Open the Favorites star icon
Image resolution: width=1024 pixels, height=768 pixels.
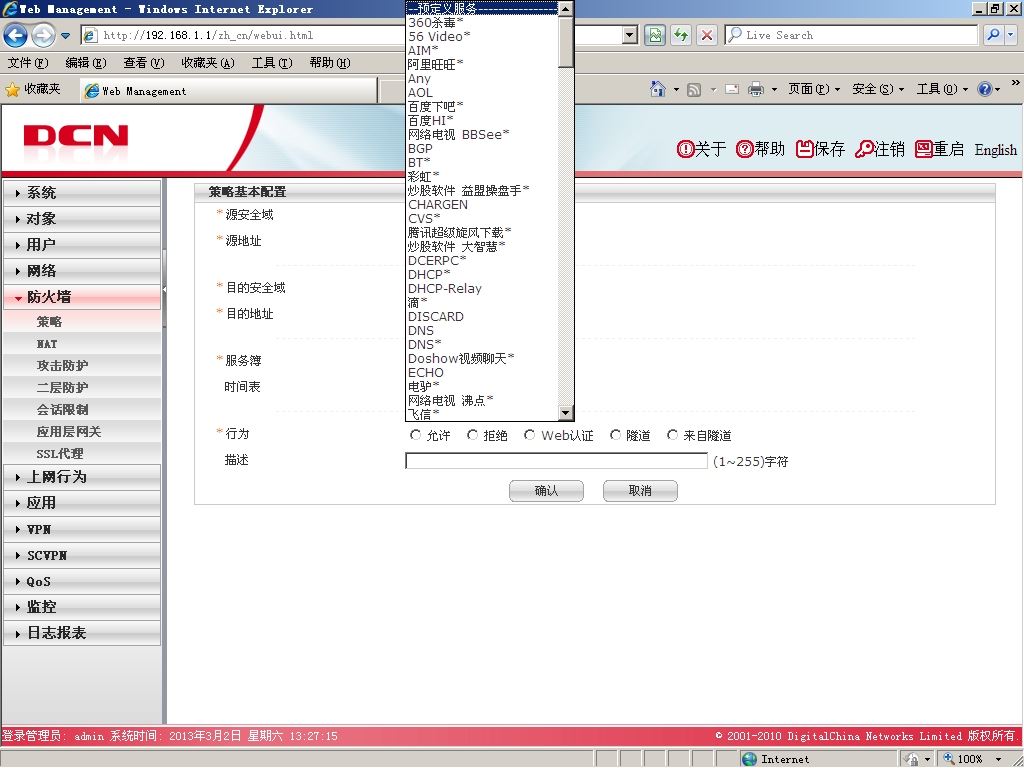coord(12,89)
